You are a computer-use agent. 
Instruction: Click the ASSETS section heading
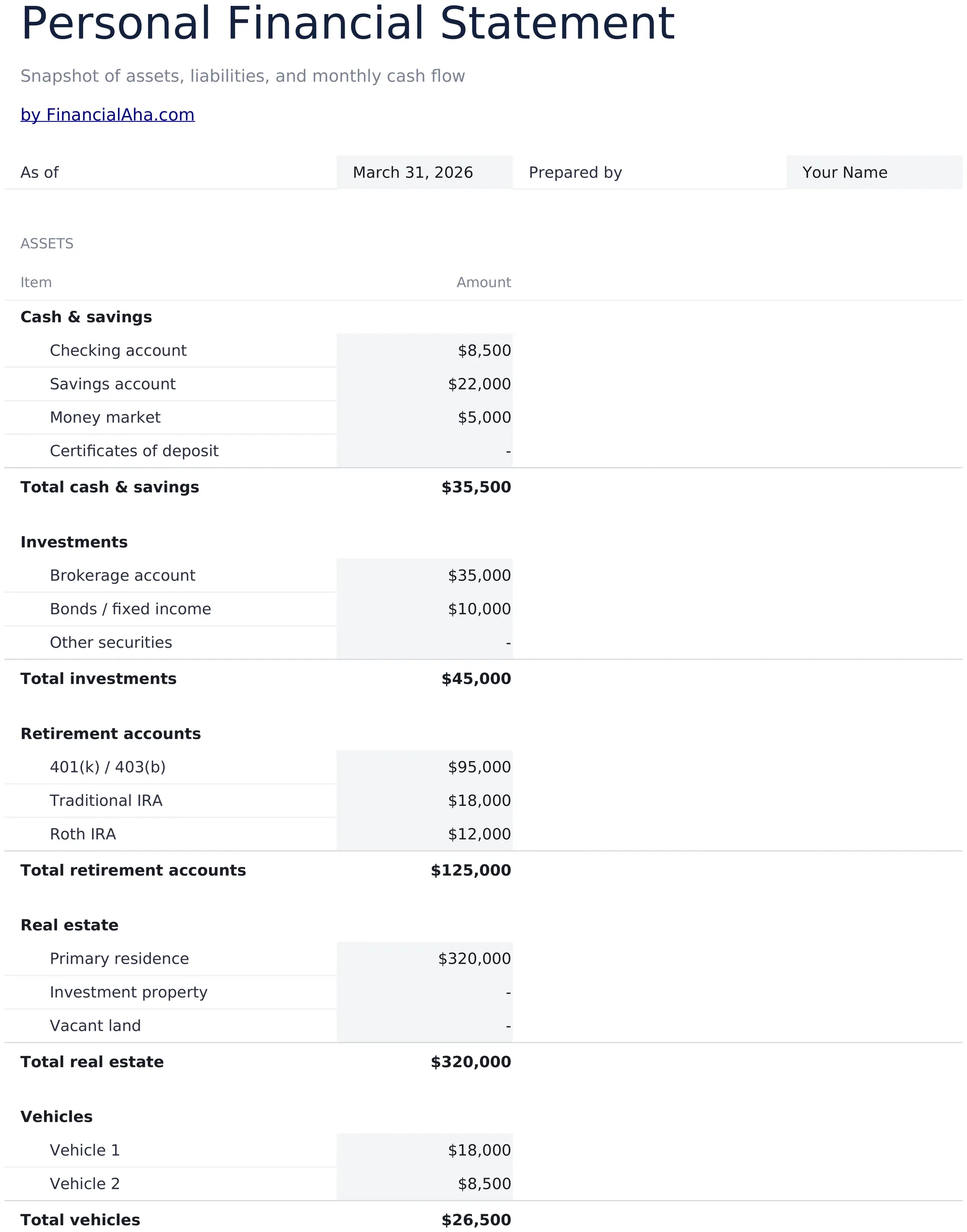tap(47, 244)
